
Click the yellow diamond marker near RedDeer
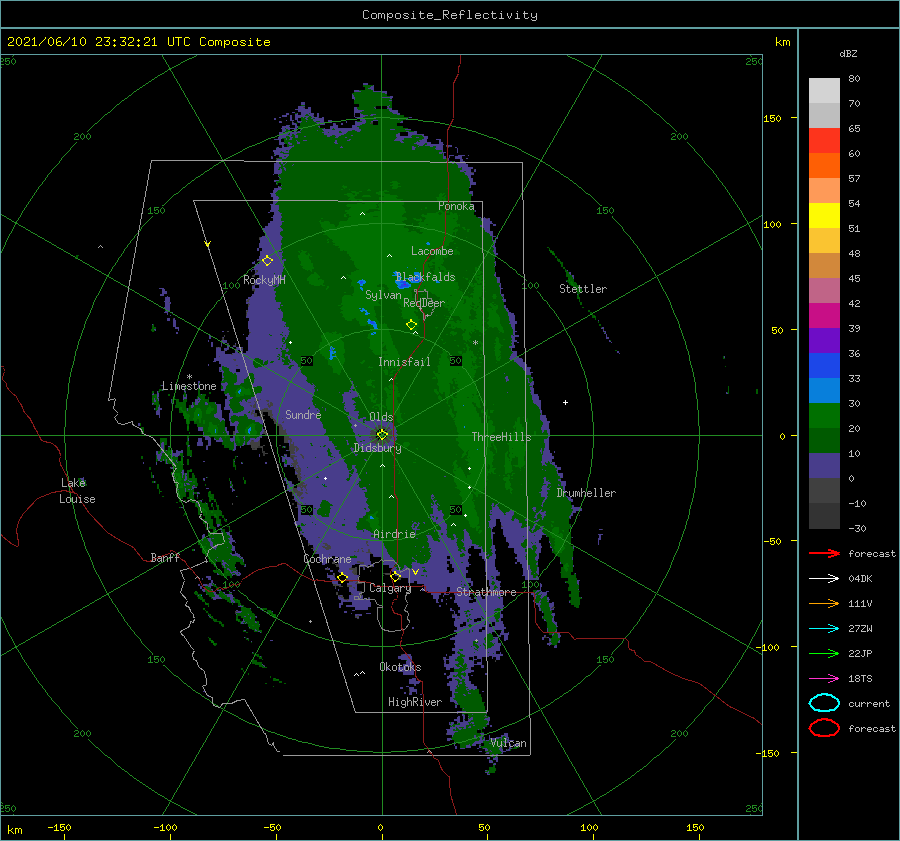(x=412, y=325)
